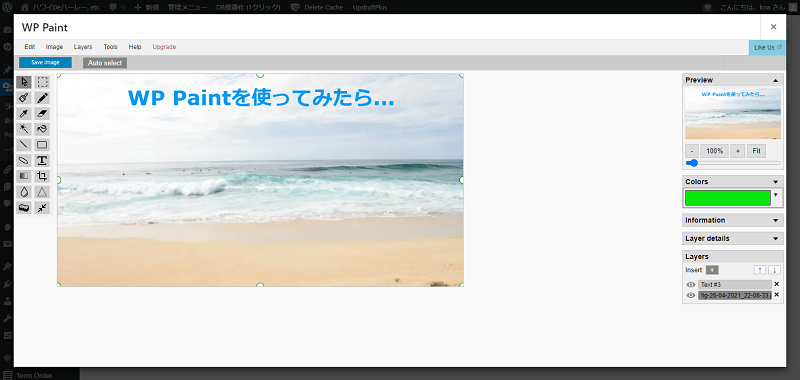The width and height of the screenshot is (800, 380).
Task: Select the Text #3 layer row
Action: 735,285
